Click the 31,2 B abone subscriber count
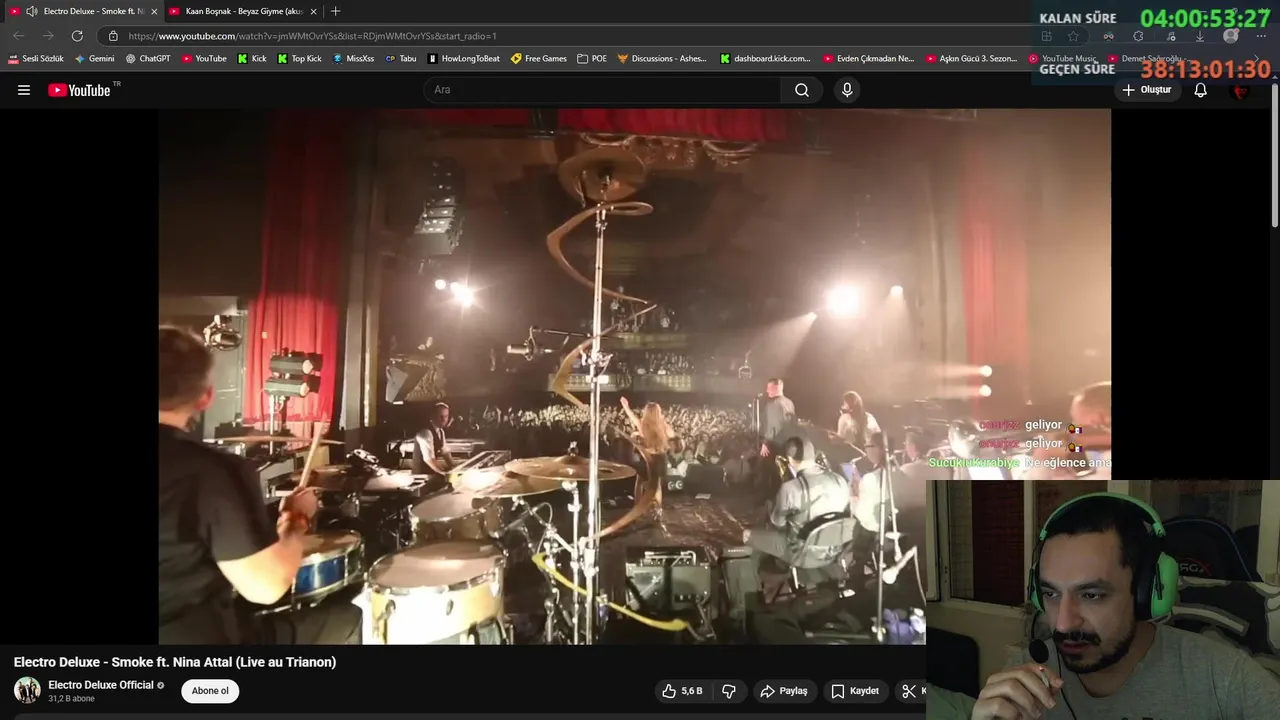The image size is (1280, 720). point(71,699)
